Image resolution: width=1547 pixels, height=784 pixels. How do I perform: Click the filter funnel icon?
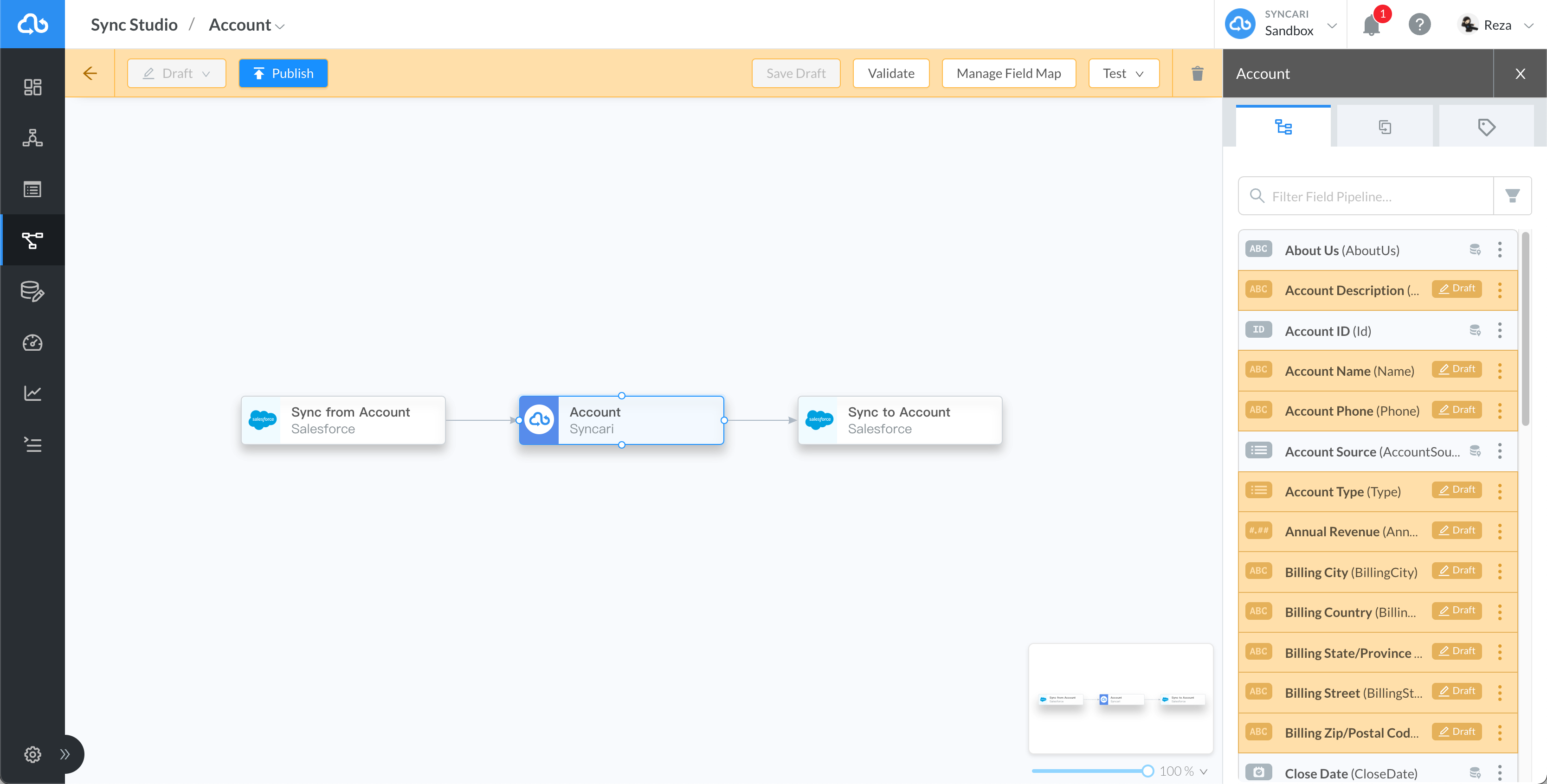1512,196
